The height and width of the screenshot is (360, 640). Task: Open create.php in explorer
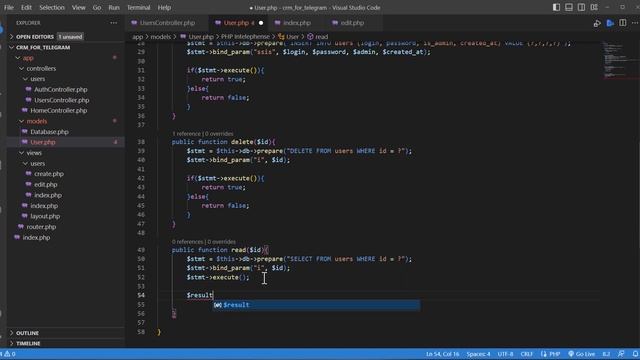click(49, 174)
